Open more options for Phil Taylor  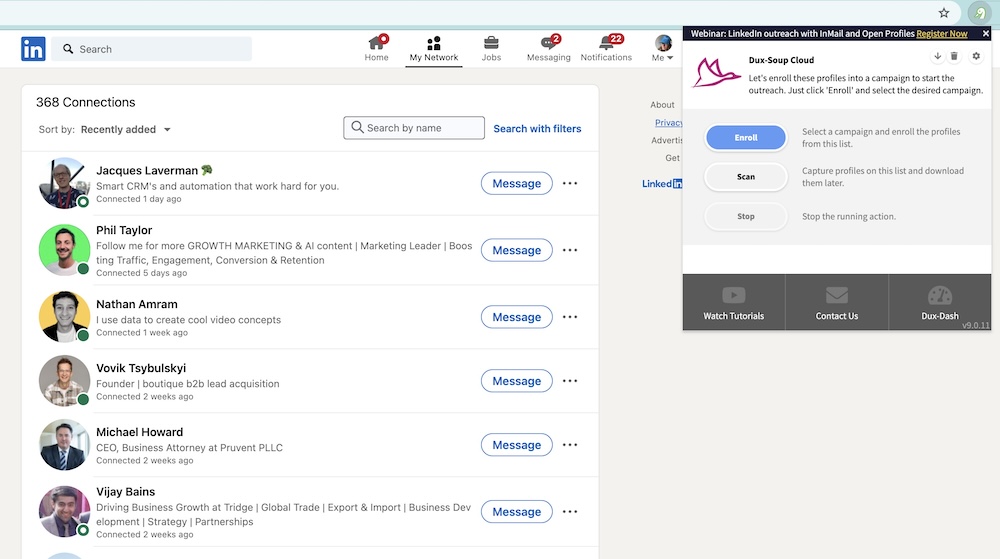pos(570,250)
